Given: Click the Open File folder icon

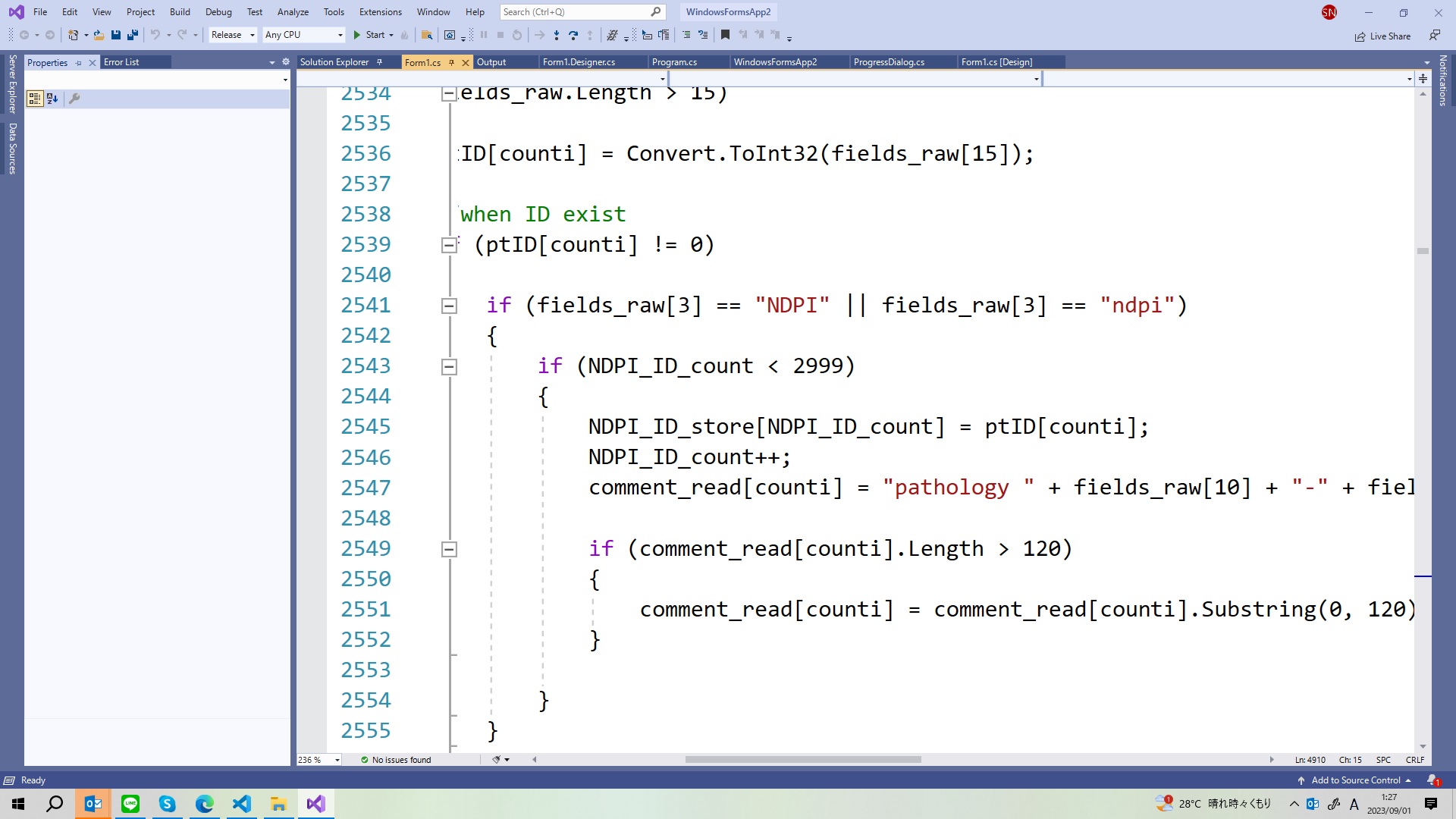Looking at the screenshot, I should (x=99, y=35).
